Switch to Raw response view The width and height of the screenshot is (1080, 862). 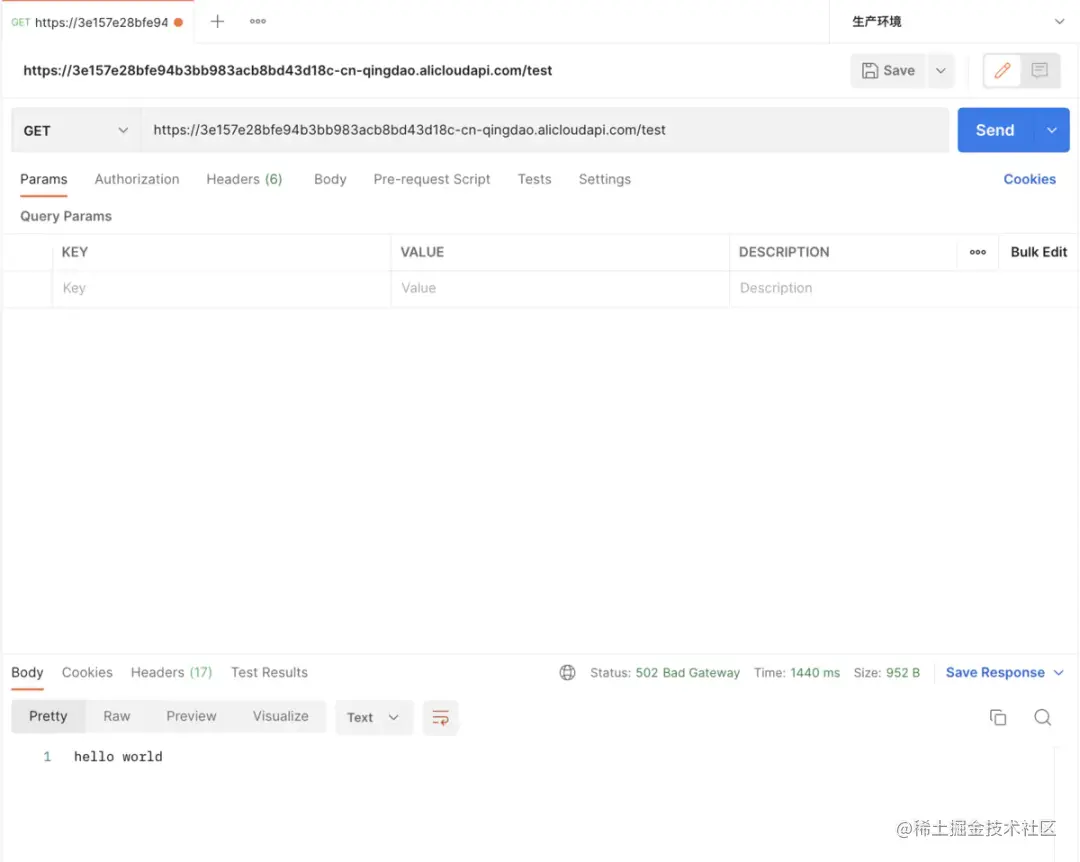116,717
